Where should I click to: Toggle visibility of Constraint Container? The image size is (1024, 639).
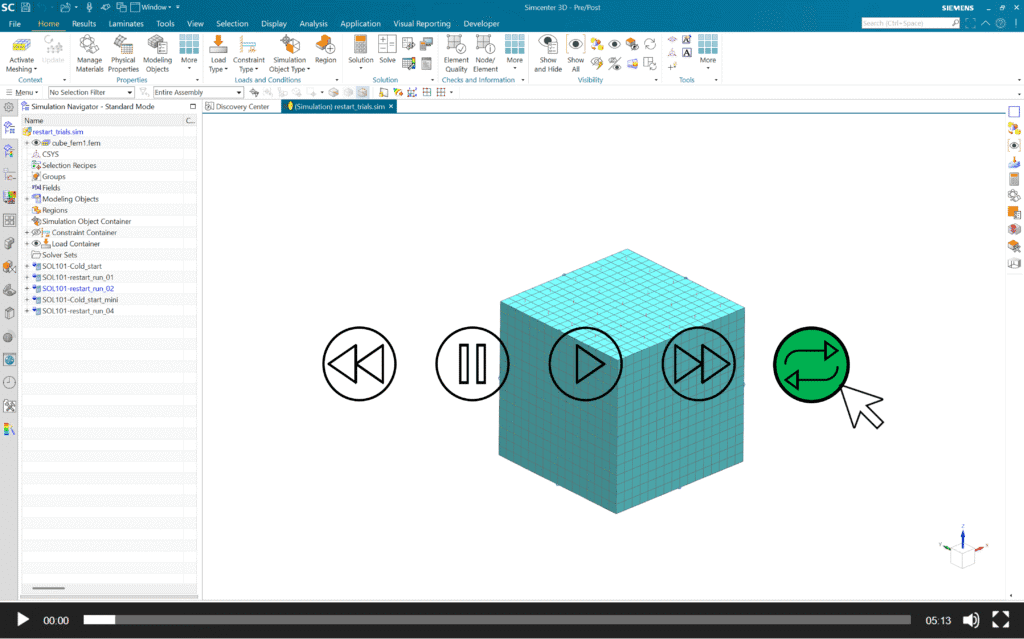36,233
